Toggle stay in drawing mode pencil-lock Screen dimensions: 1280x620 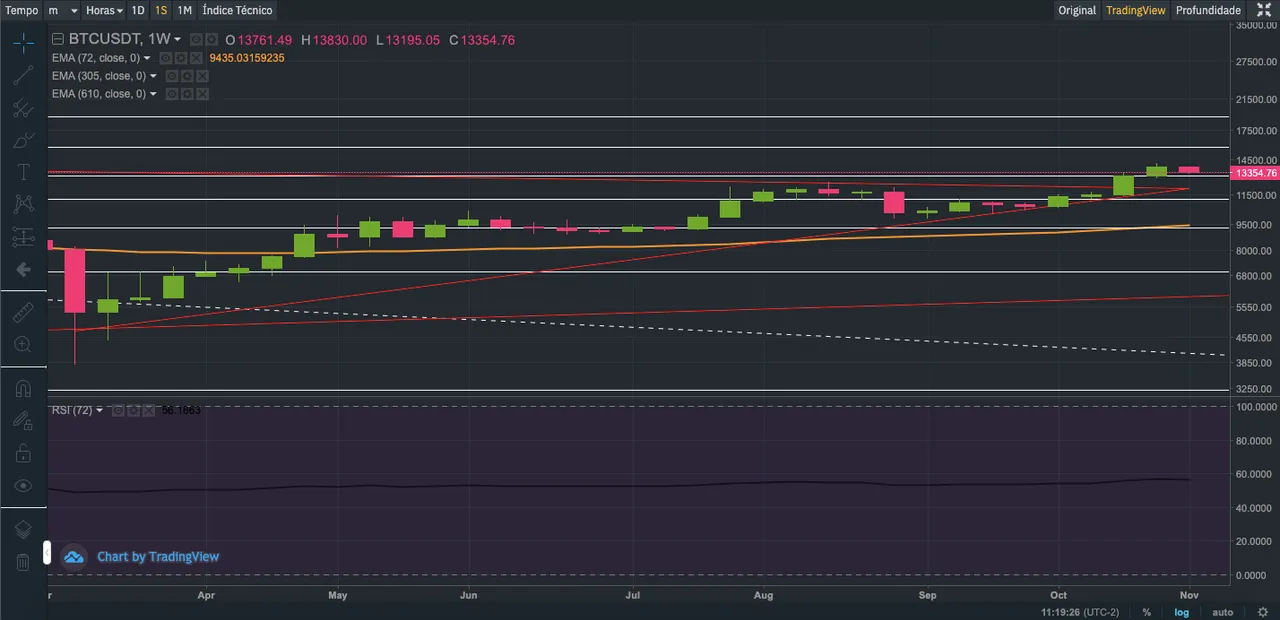tap(23, 421)
